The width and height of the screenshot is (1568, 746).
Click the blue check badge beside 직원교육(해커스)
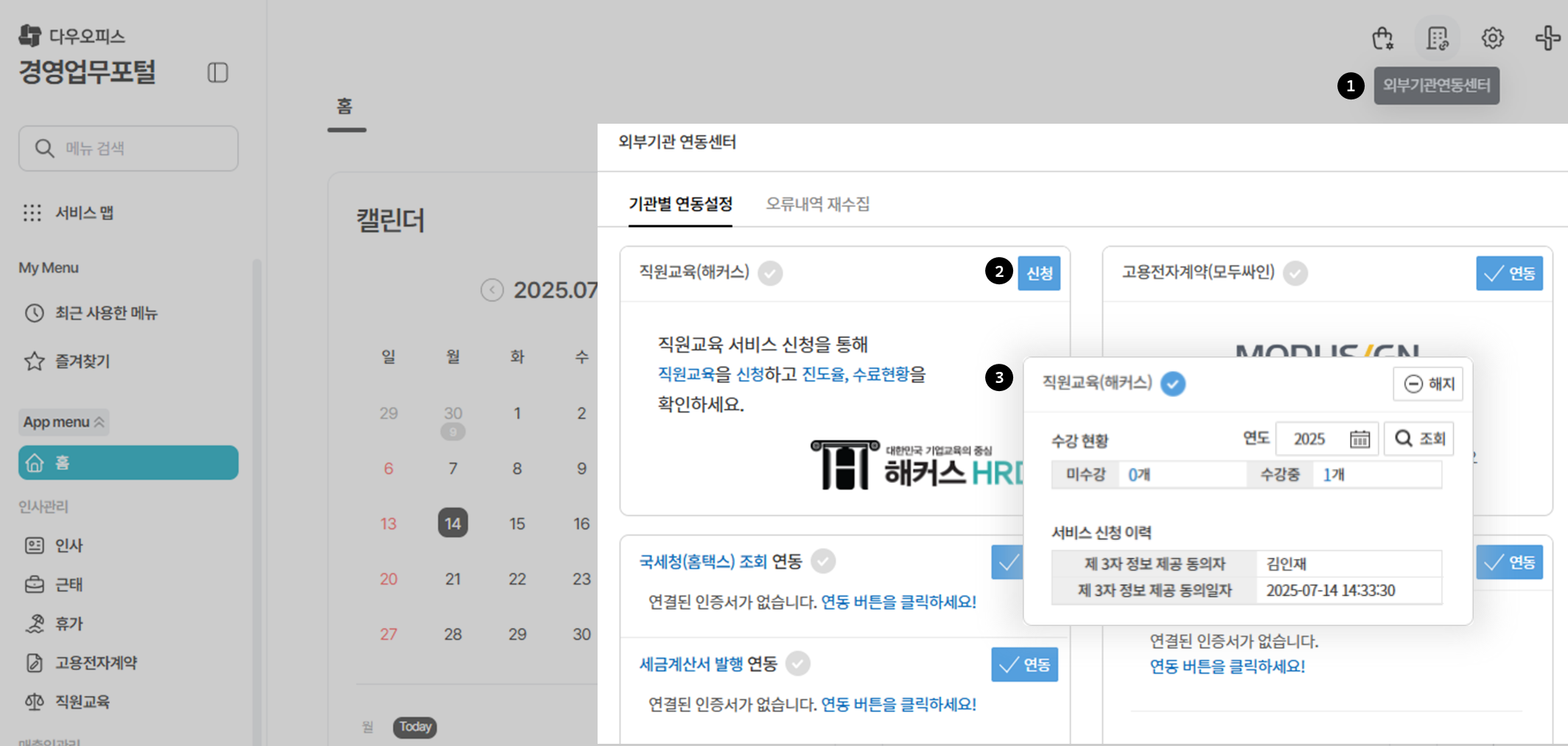(1173, 384)
